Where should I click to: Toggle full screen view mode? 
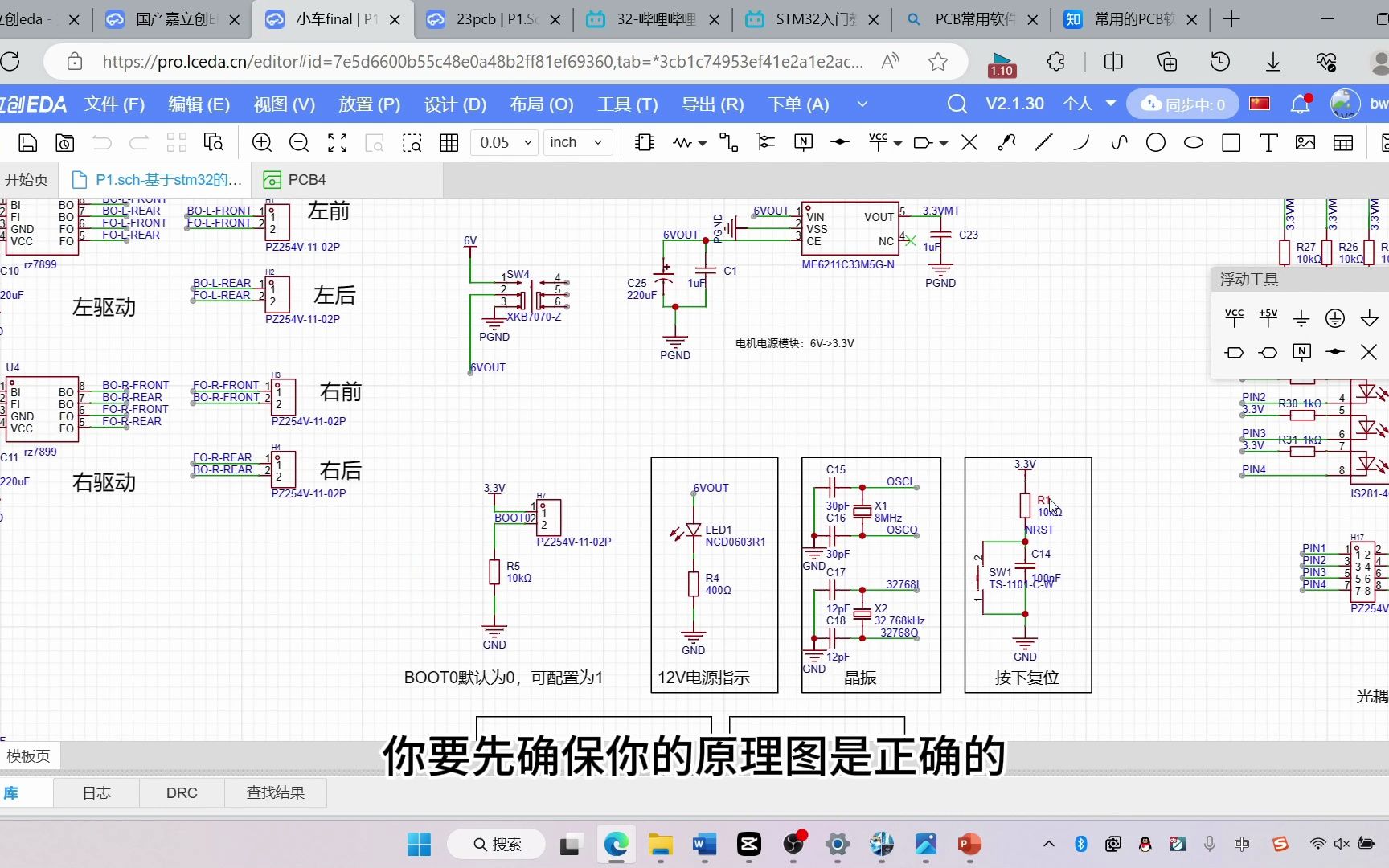[337, 142]
